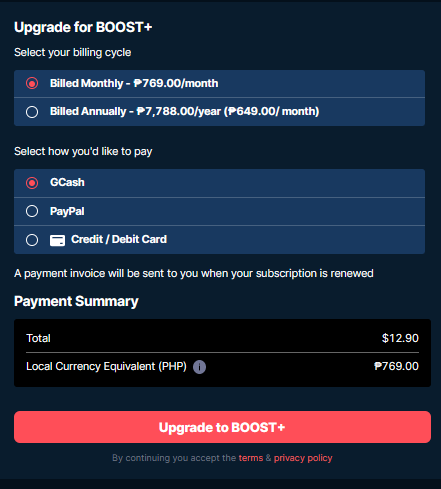This screenshot has height=489, width=441.
Task: Open the privacy policy link
Action: 303,458
